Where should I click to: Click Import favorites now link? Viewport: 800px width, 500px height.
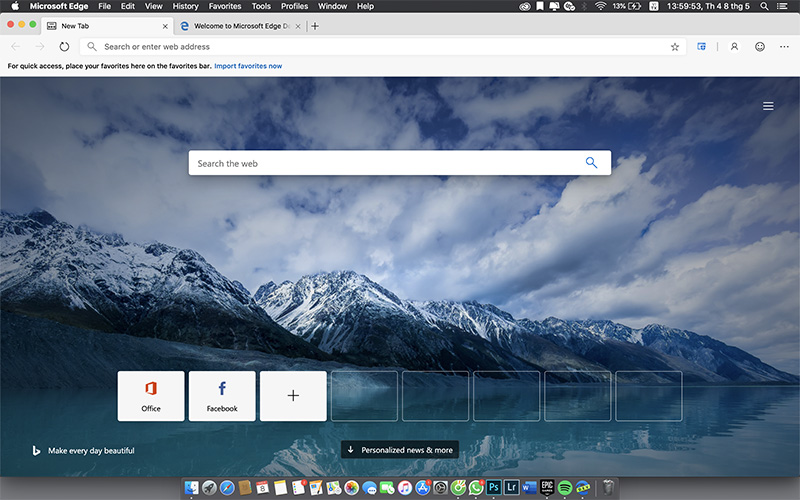click(x=246, y=66)
